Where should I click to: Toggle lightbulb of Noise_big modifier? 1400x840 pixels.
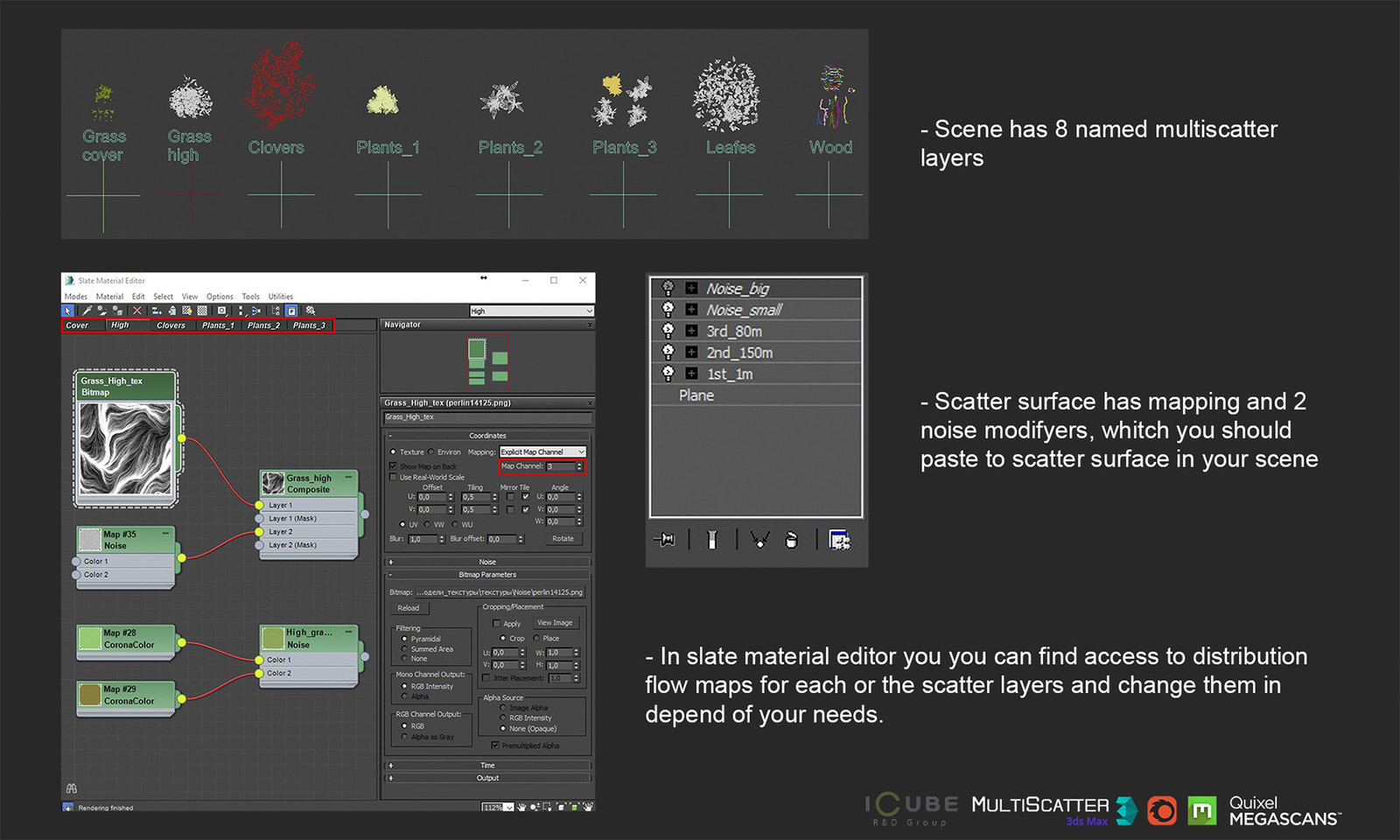pos(668,288)
